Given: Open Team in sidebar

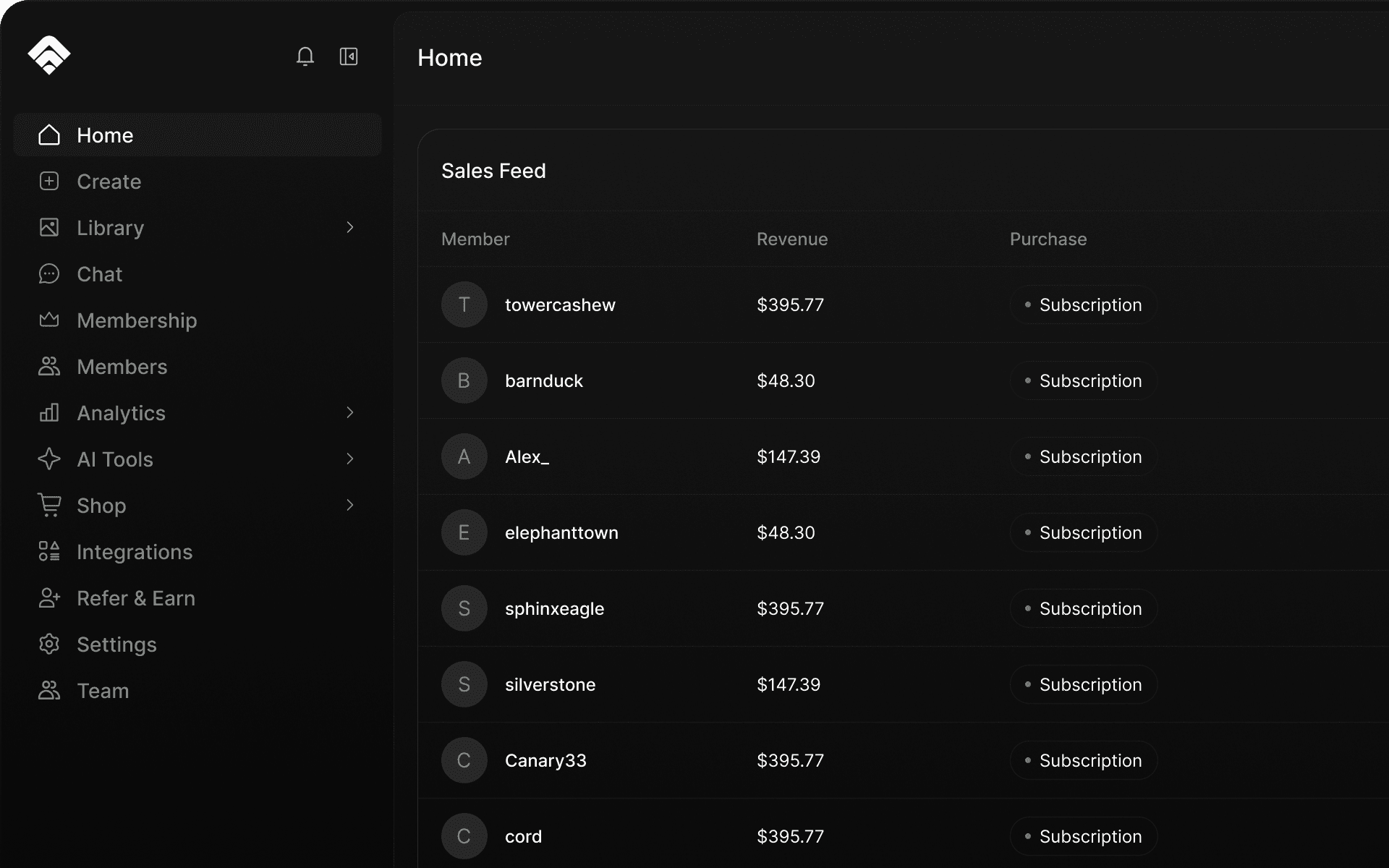Looking at the screenshot, I should click(x=197, y=691).
